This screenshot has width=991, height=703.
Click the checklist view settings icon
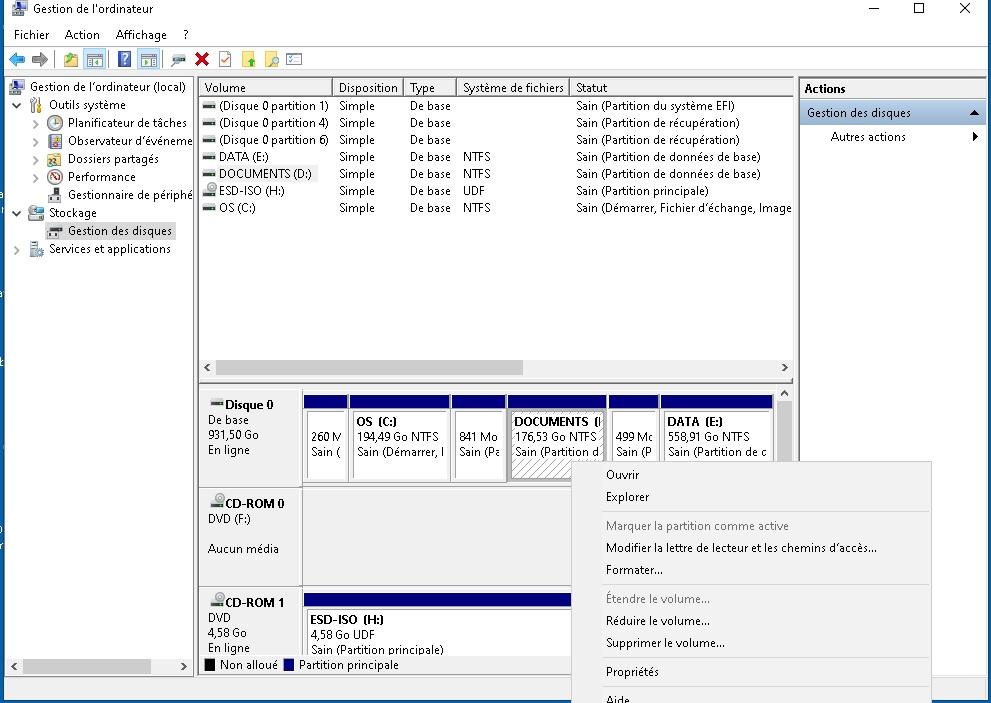(294, 60)
